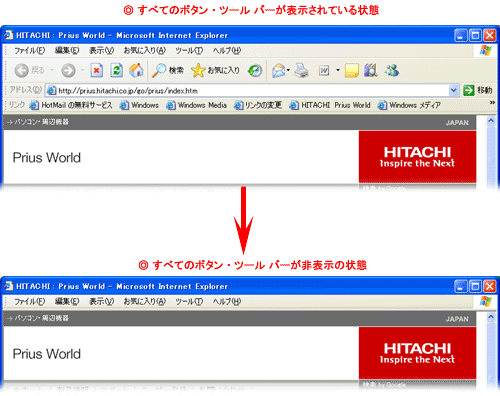Open Mail button dropdown arrow
The image size is (500, 396).
point(288,70)
